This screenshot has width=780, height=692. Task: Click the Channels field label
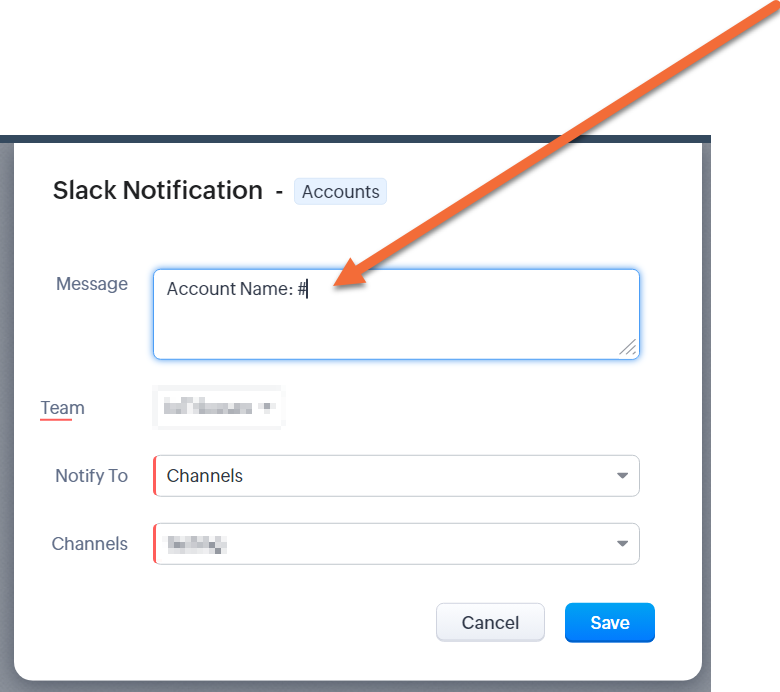[90, 544]
